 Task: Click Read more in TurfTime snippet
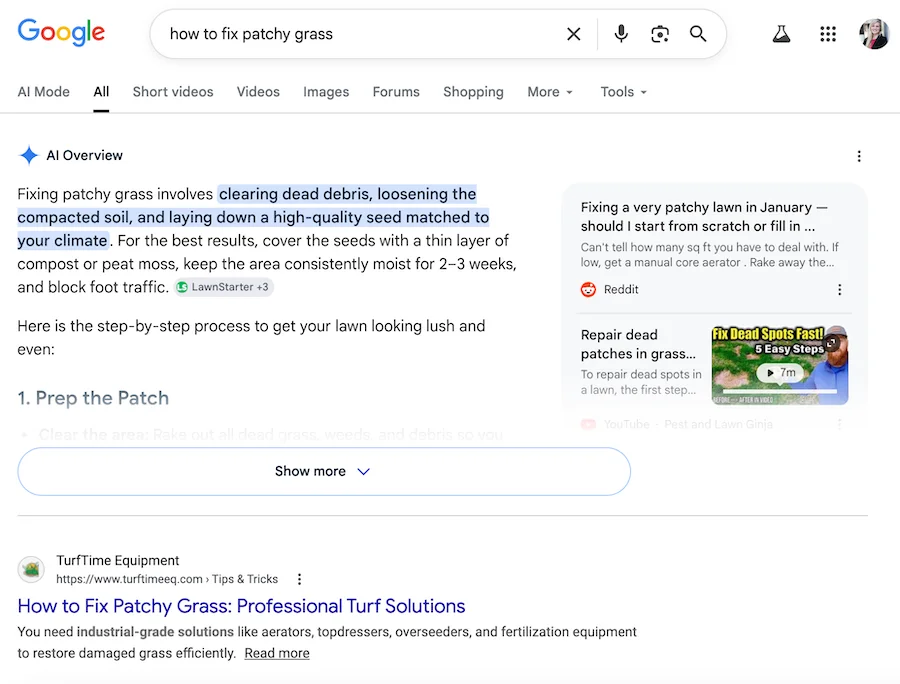tap(277, 653)
